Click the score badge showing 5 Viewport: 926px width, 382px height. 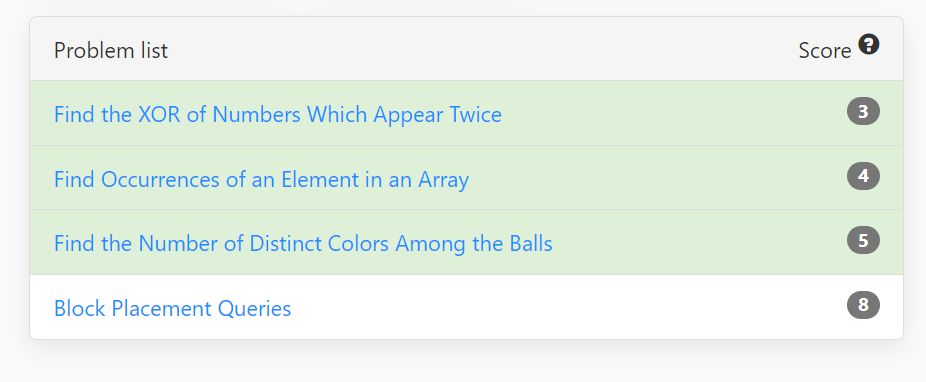863,240
